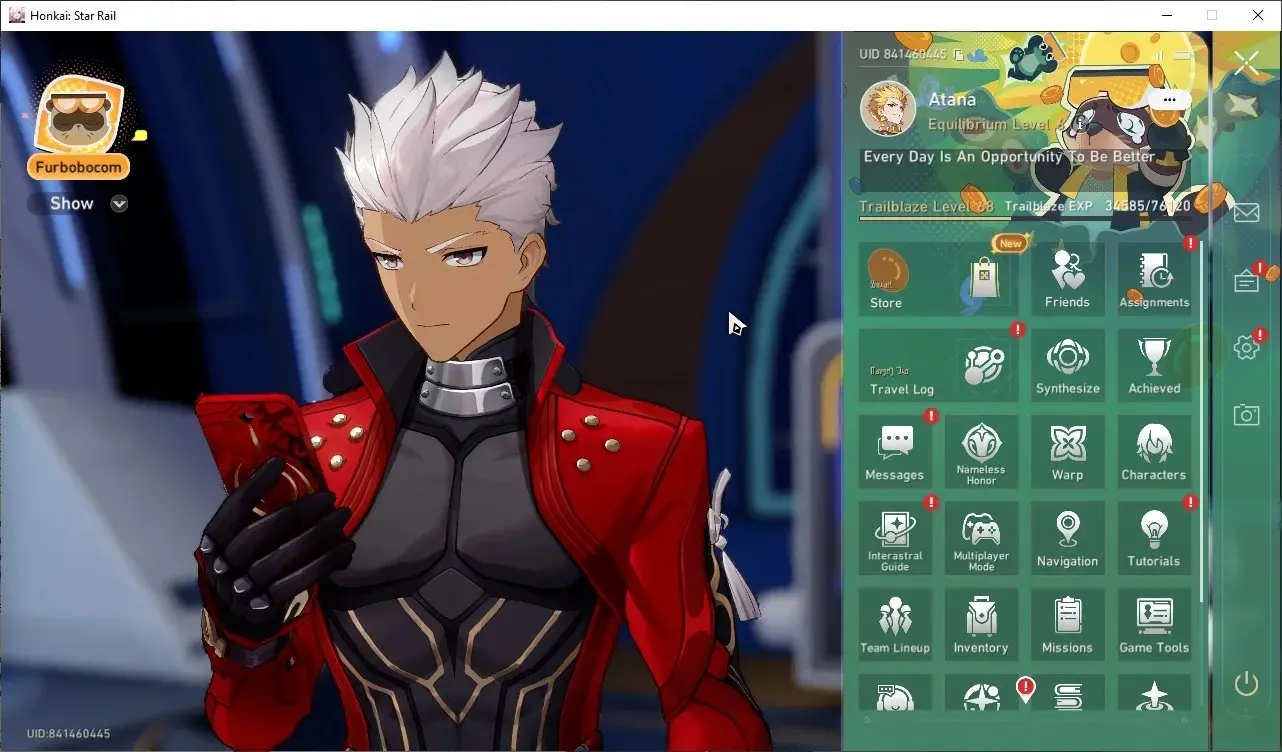
Task: Click the phone menu vertical scrollbar
Action: tap(1202, 420)
